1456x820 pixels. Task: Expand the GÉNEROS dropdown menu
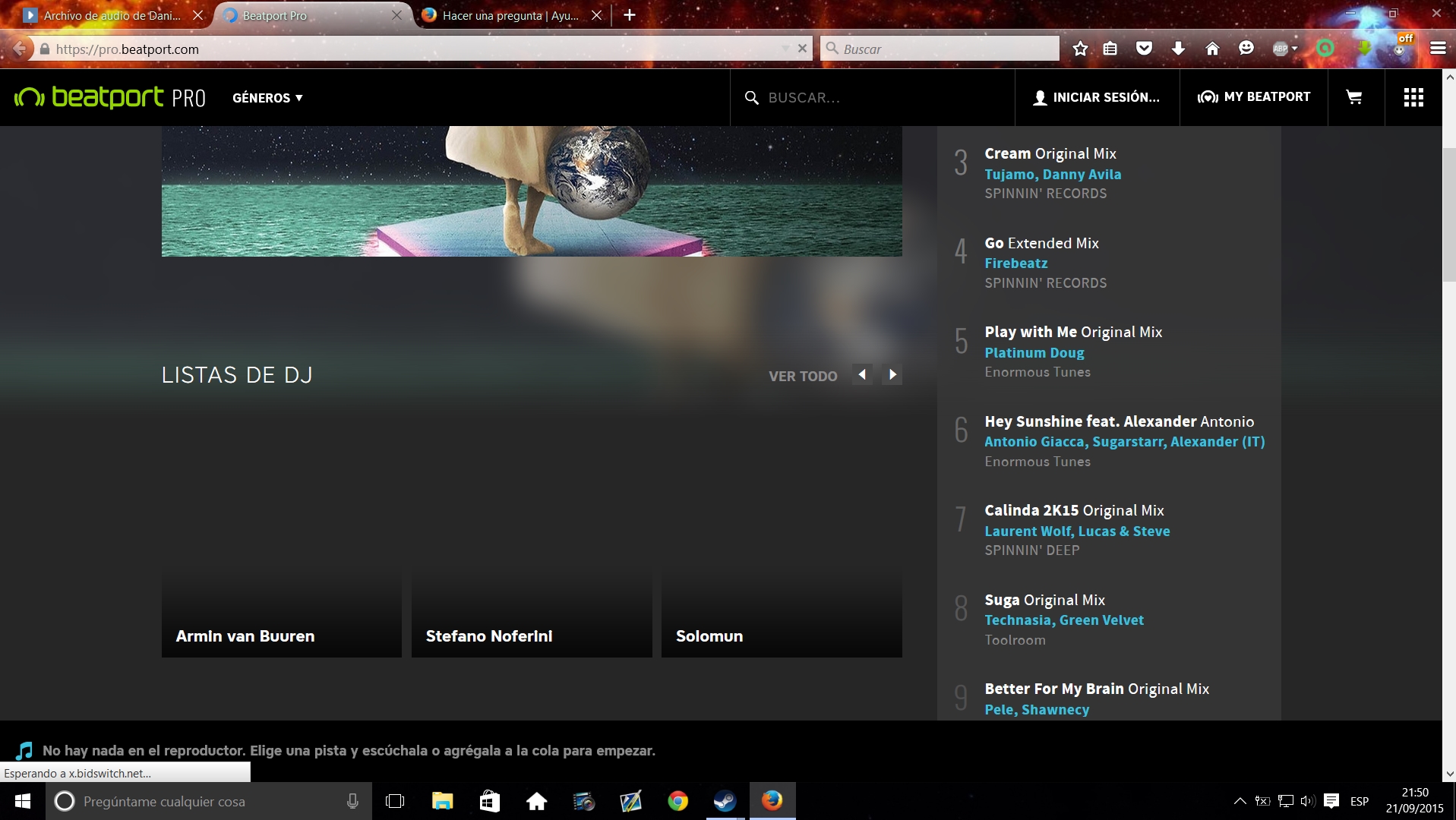click(267, 98)
